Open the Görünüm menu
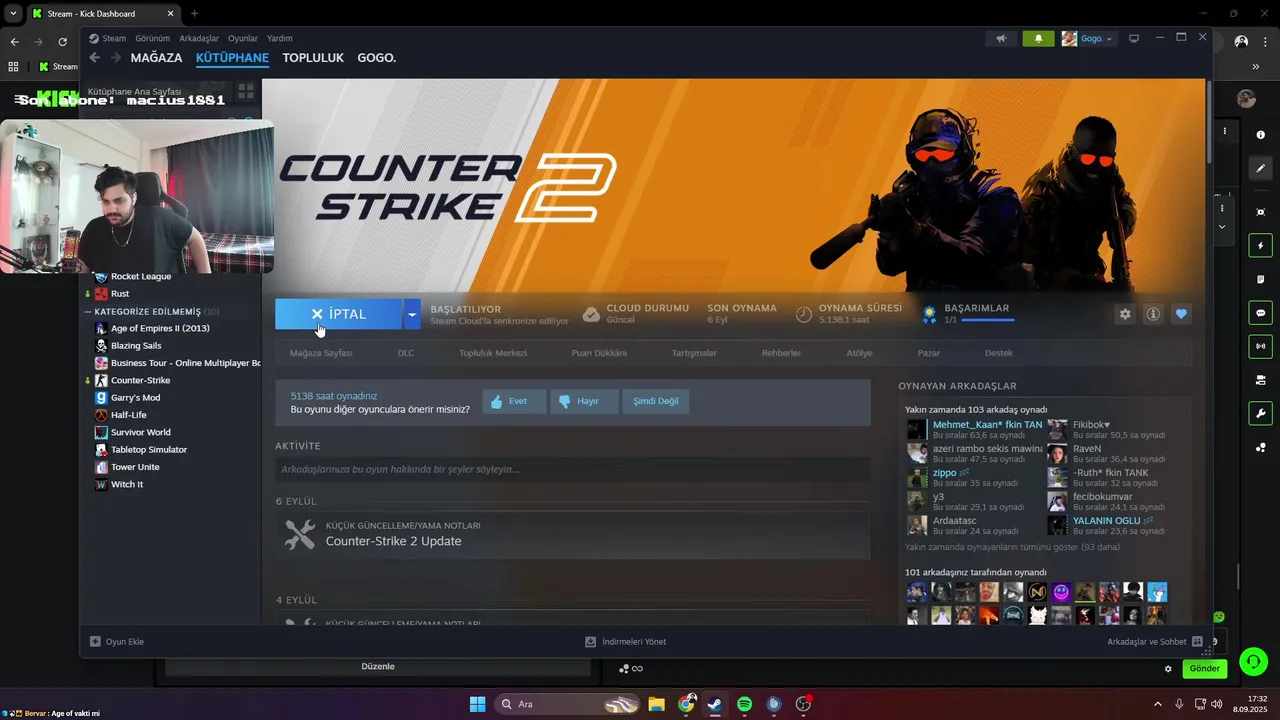The width and height of the screenshot is (1280, 720). 152,38
